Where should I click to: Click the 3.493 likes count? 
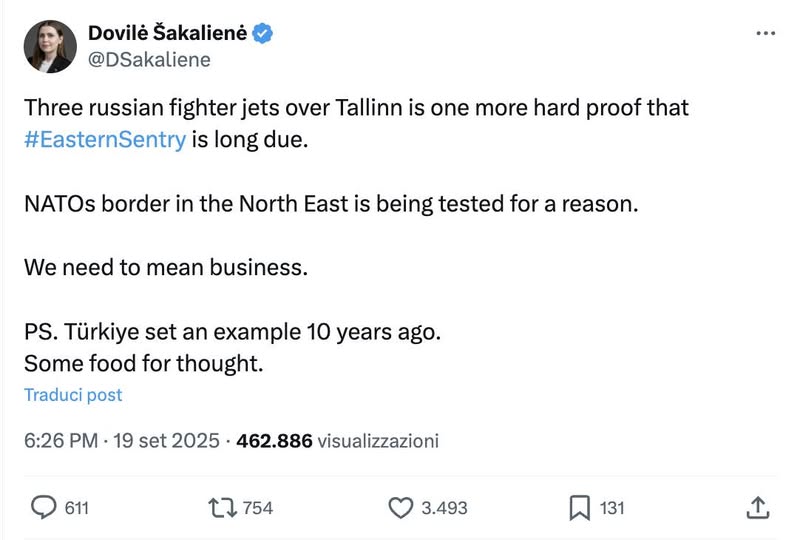pos(444,508)
